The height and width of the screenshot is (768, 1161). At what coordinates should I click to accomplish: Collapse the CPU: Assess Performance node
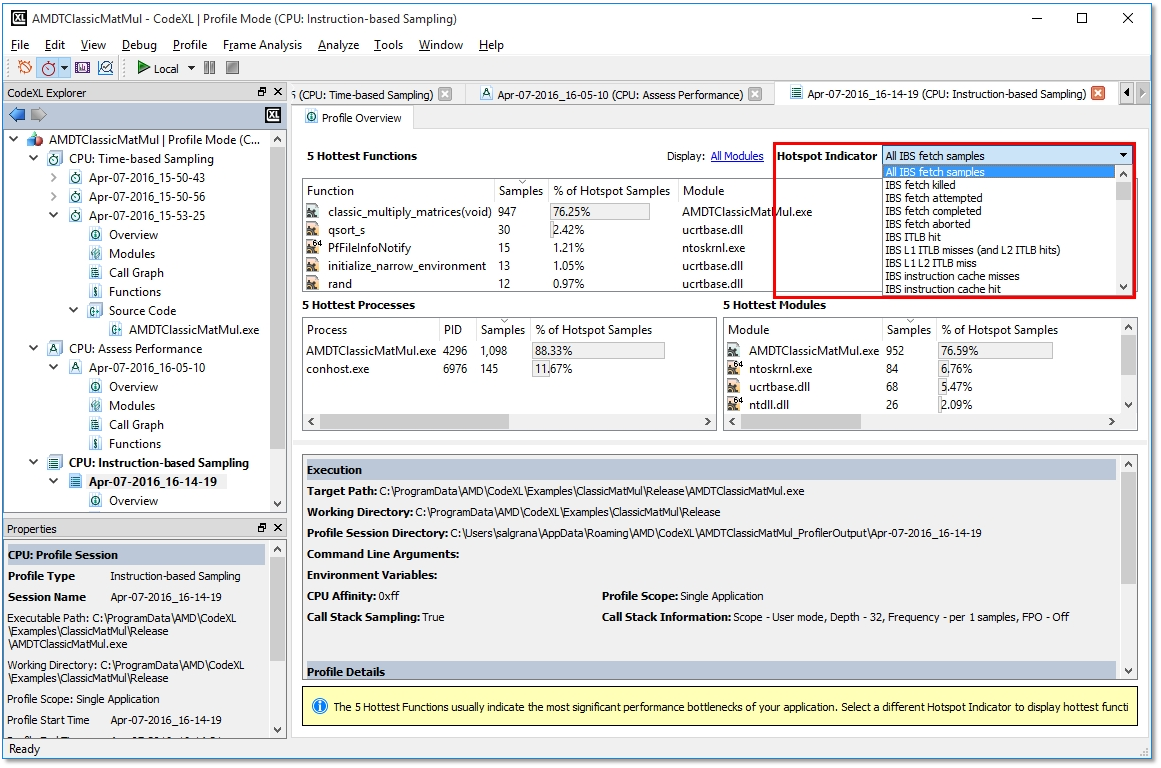33,348
